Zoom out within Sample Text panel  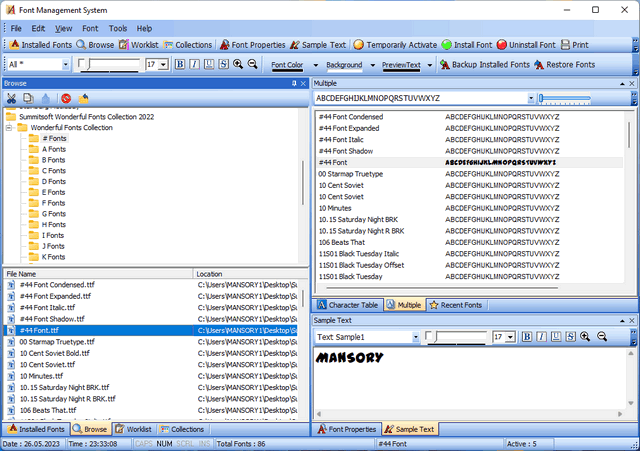[602, 337]
